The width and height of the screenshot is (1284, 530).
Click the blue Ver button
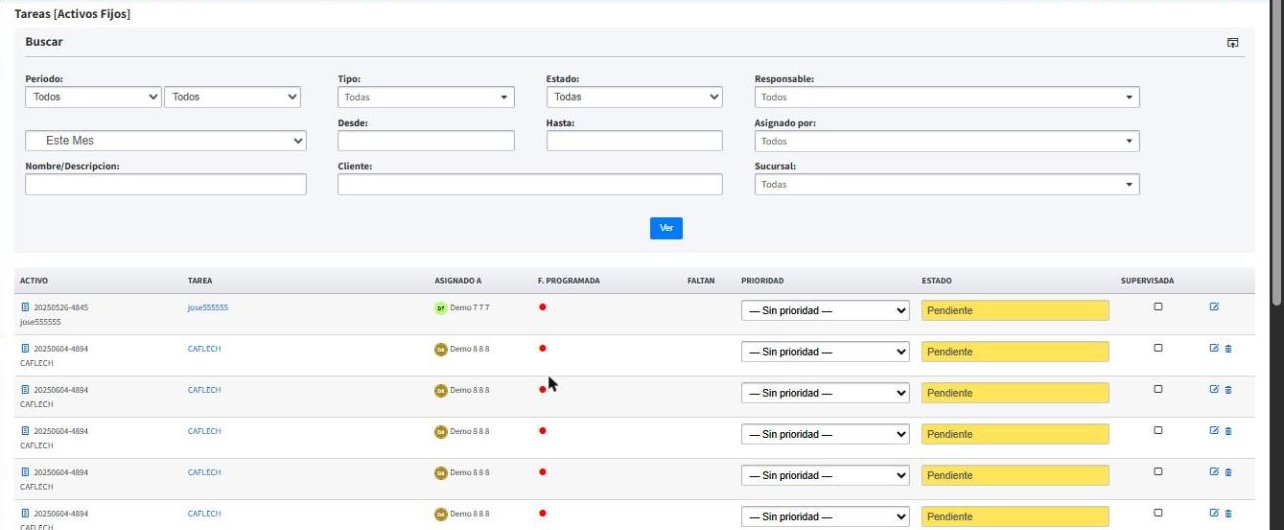coord(666,228)
